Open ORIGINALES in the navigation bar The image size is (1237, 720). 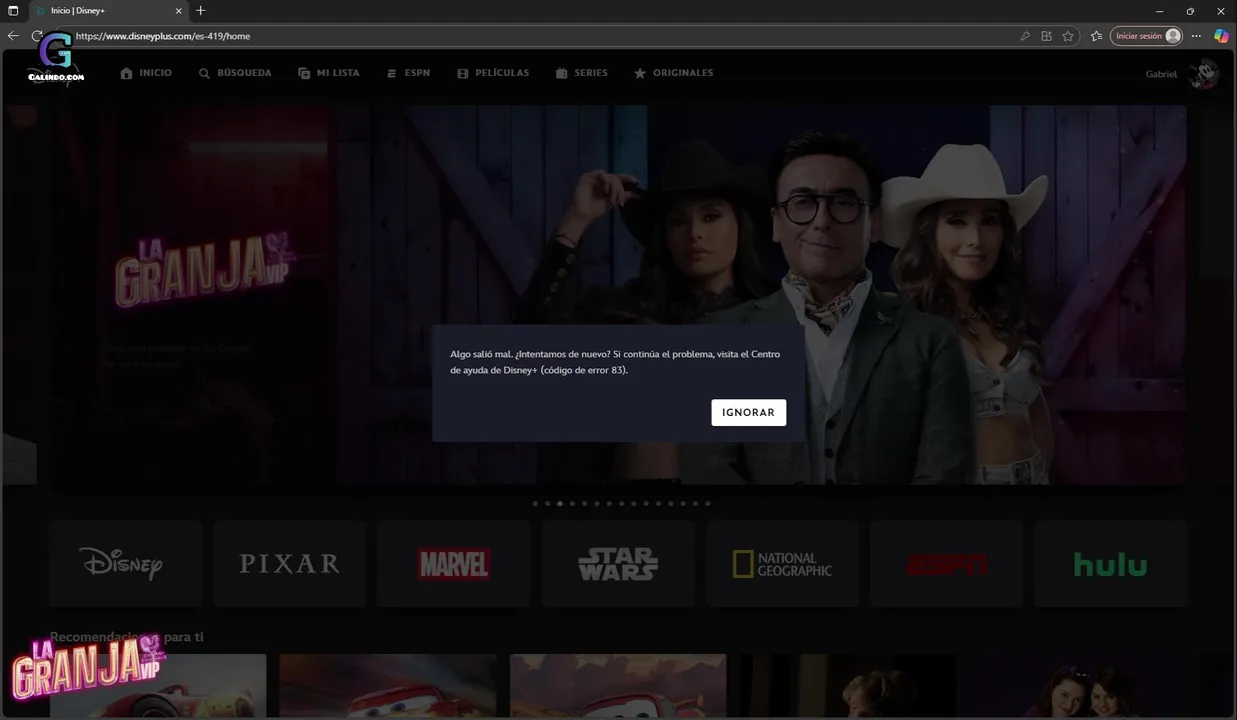[674, 73]
